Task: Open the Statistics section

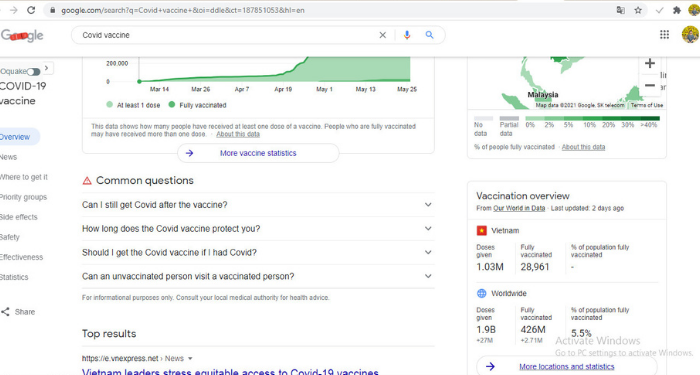Action: (x=14, y=277)
